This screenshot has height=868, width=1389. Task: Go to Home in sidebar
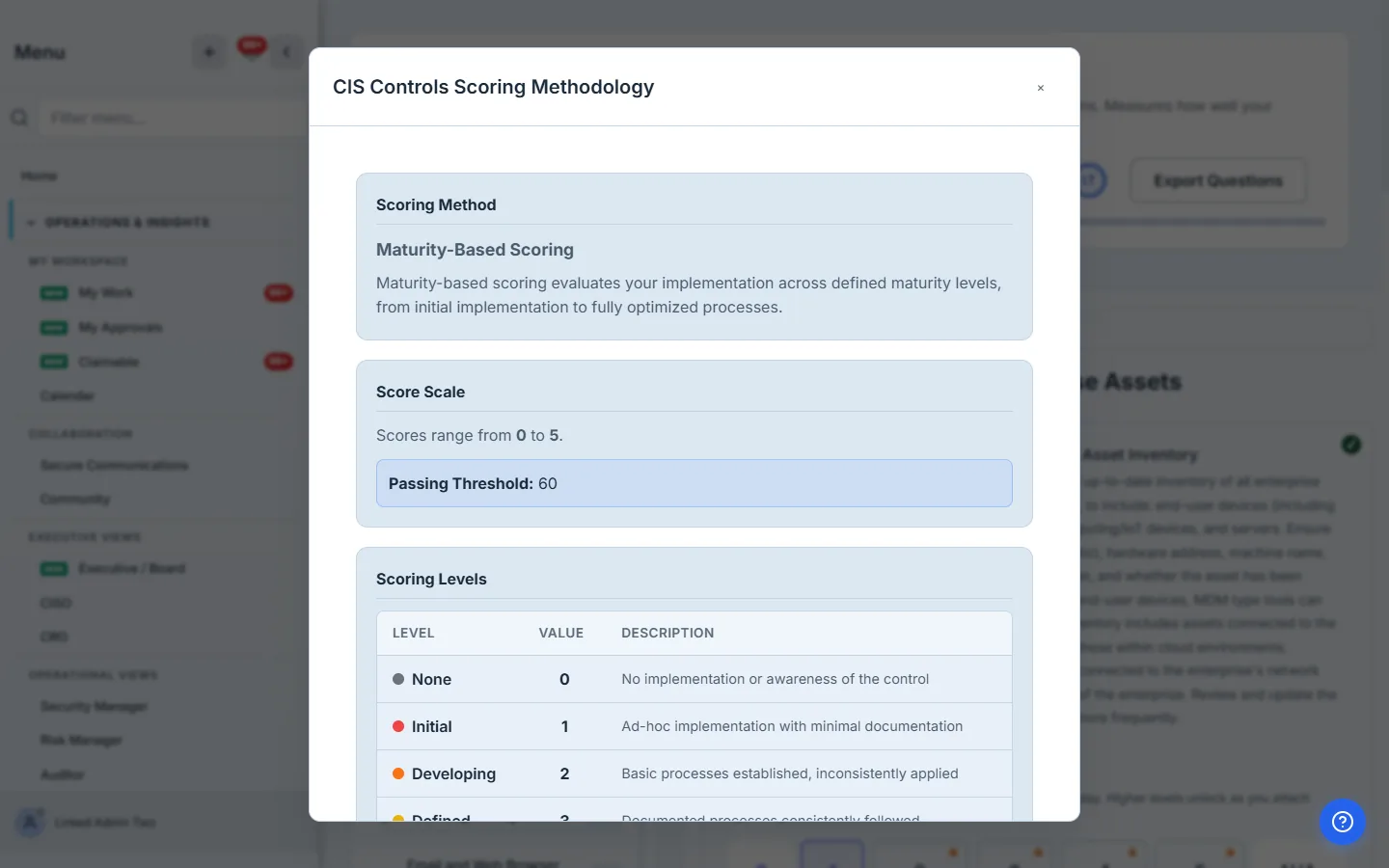pyautogui.click(x=39, y=176)
